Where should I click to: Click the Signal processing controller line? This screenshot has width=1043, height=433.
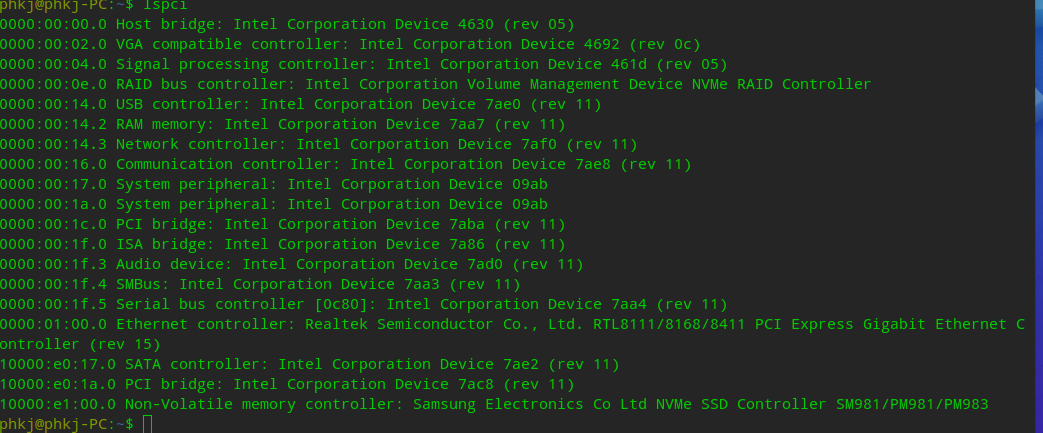pyautogui.click(x=364, y=64)
